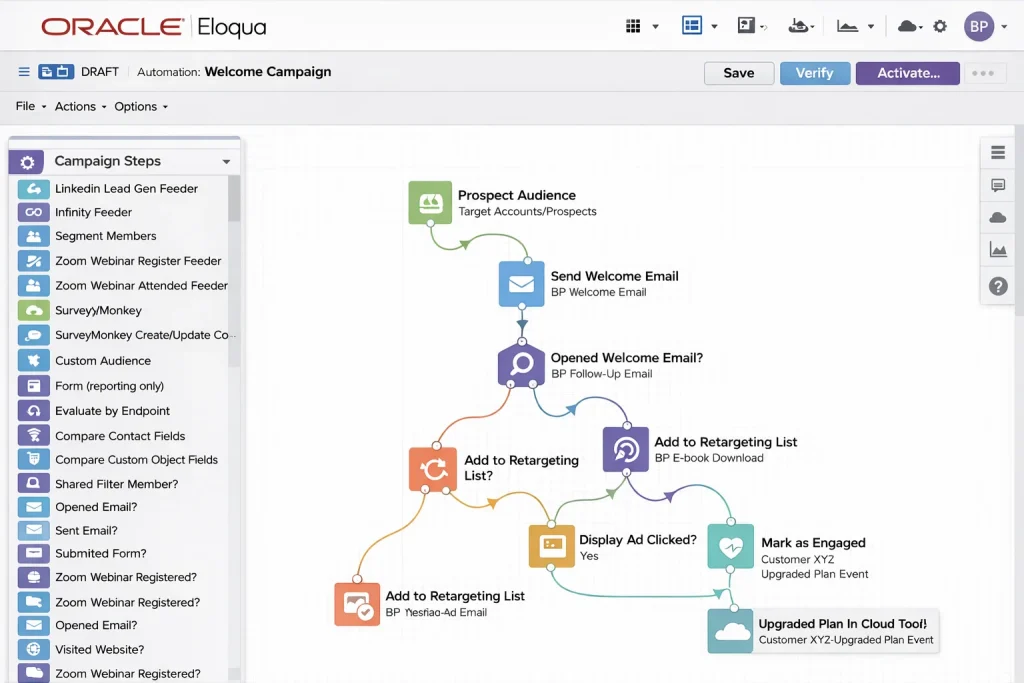Select the Send Welcome Email envelope icon

[x=521, y=284]
